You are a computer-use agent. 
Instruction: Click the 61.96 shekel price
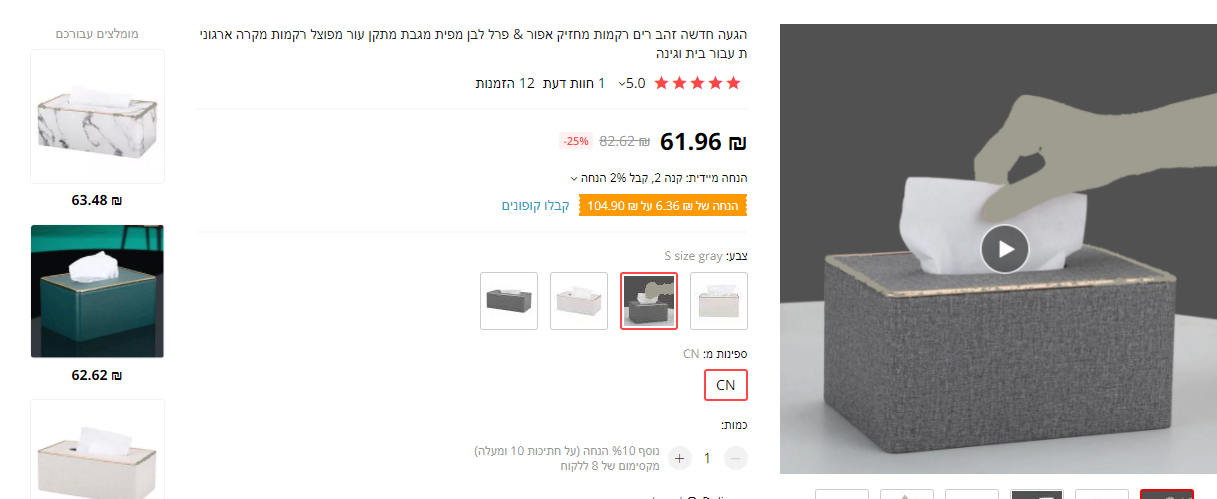[703, 142]
